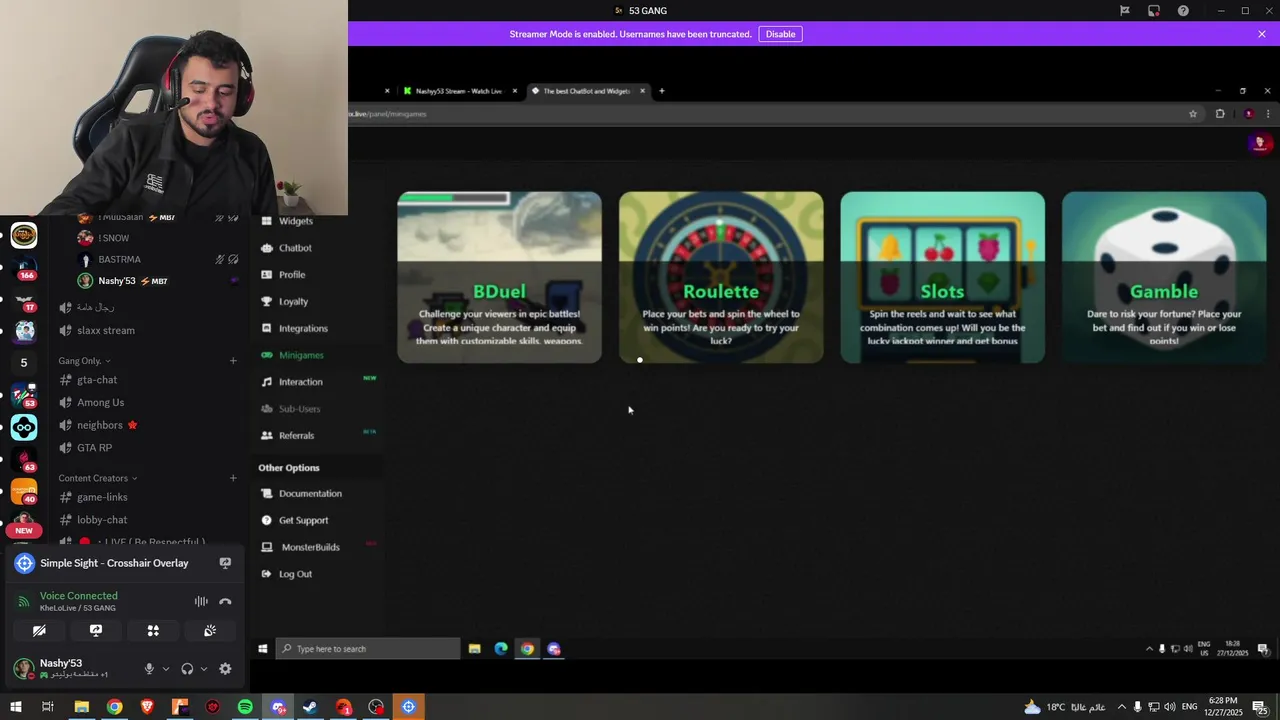Expand the headphone output options arrow
The height and width of the screenshot is (720, 1280).
point(204,669)
